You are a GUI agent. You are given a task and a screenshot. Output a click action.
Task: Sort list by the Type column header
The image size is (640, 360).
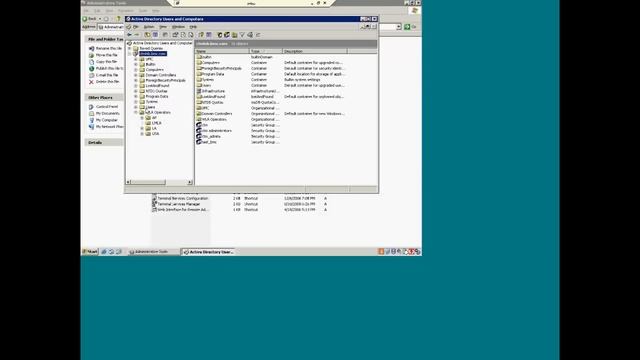pos(266,51)
